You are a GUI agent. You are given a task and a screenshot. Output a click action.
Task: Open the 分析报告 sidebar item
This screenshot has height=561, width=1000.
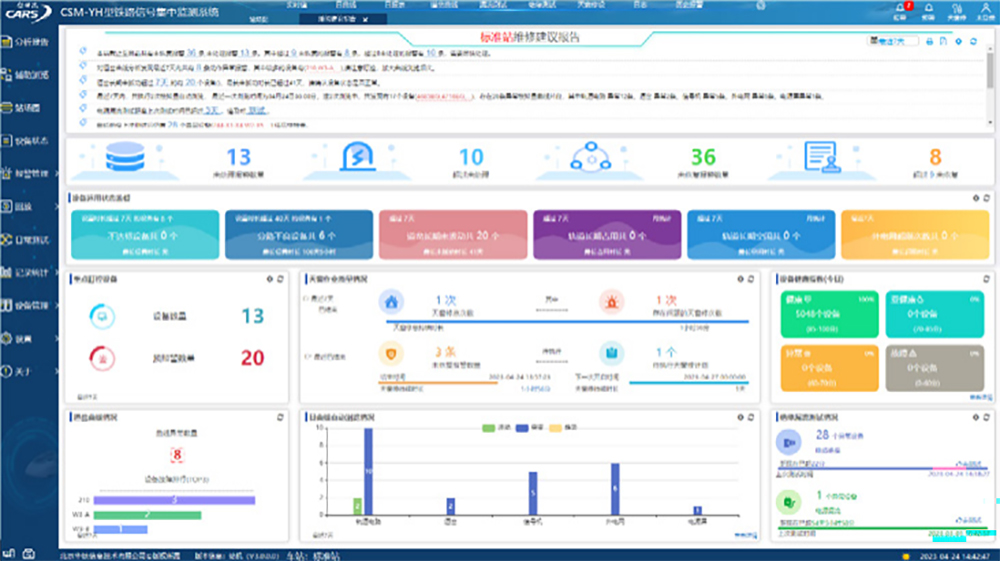point(30,42)
